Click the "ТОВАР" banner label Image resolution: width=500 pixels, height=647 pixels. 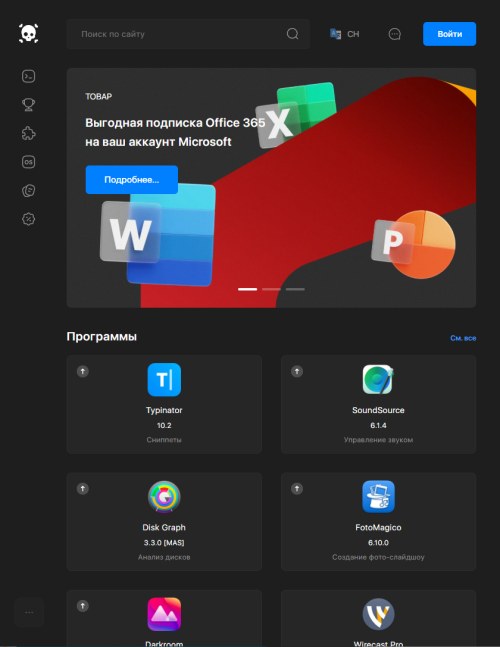(x=99, y=97)
